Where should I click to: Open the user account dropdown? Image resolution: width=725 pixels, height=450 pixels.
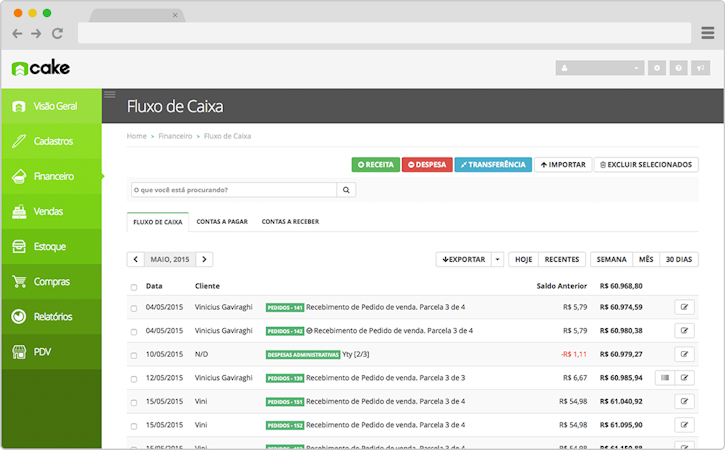[x=600, y=68]
